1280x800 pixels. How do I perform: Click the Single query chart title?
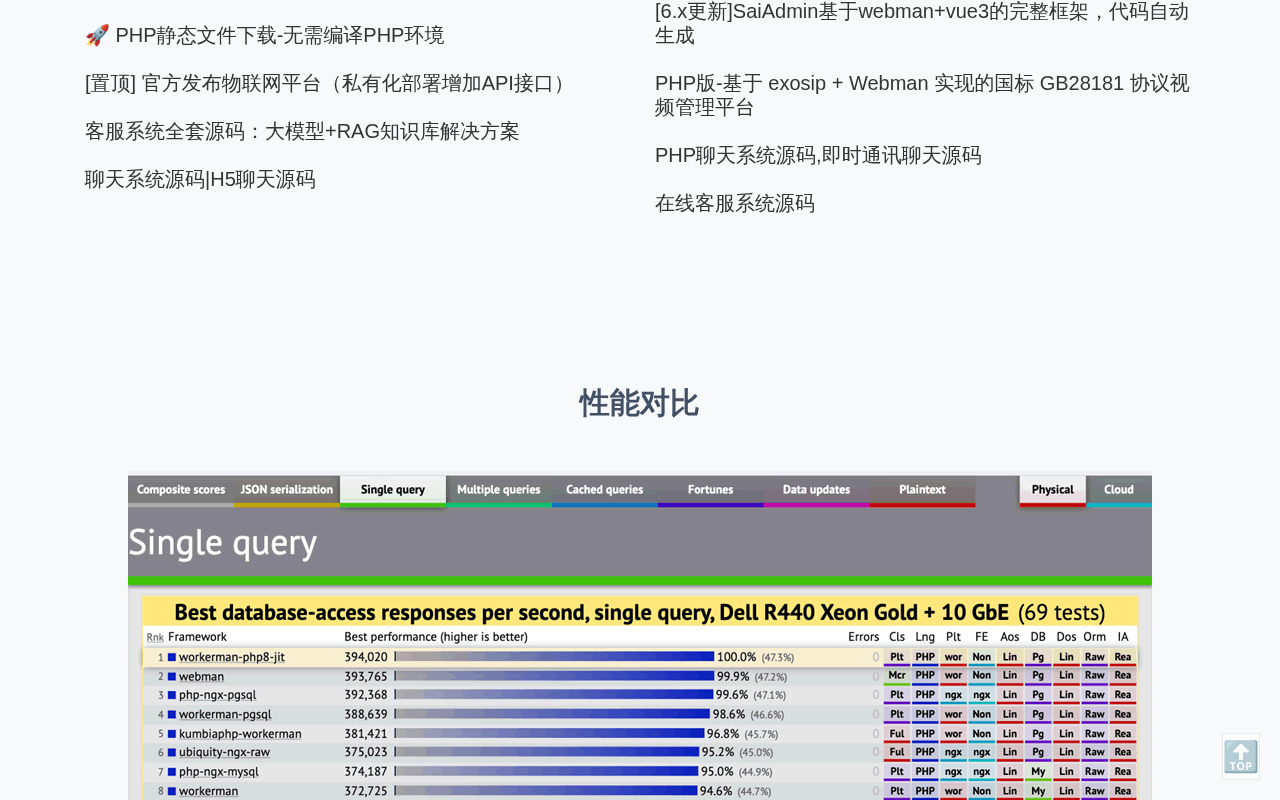[x=222, y=542]
